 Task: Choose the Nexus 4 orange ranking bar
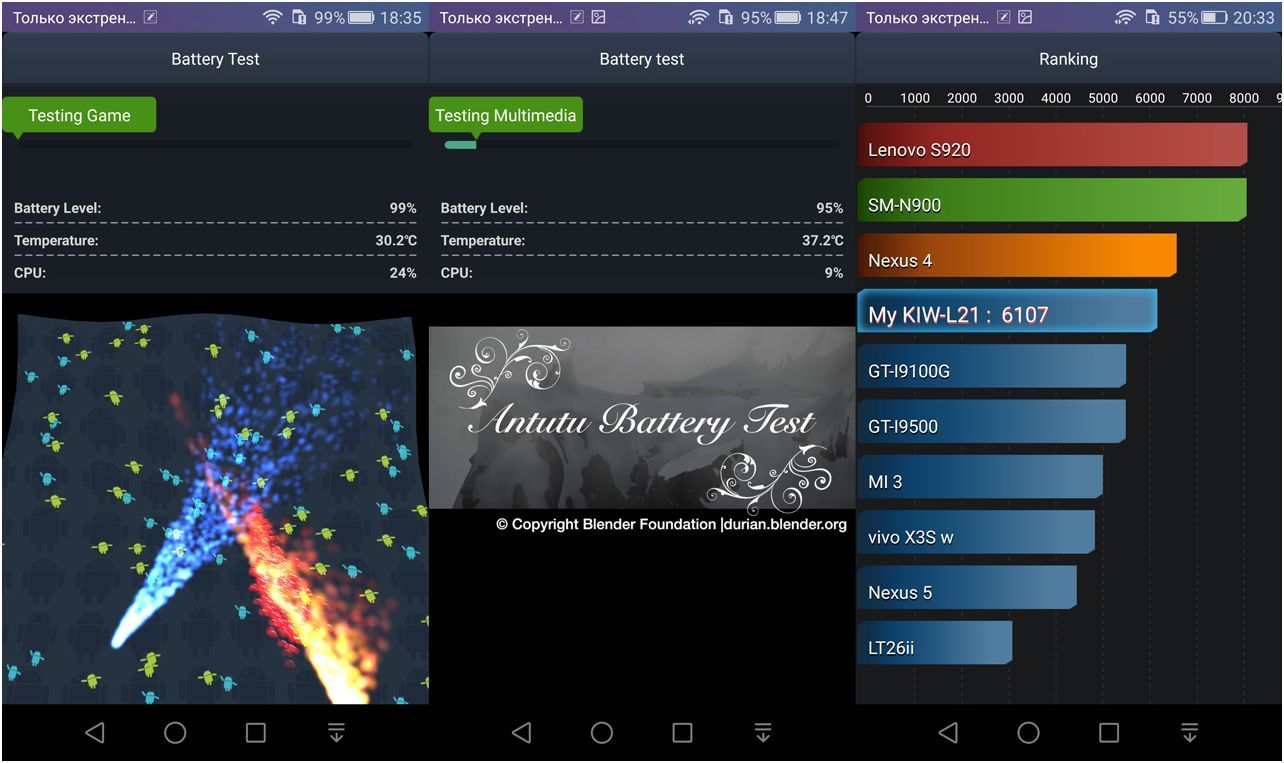[1016, 256]
